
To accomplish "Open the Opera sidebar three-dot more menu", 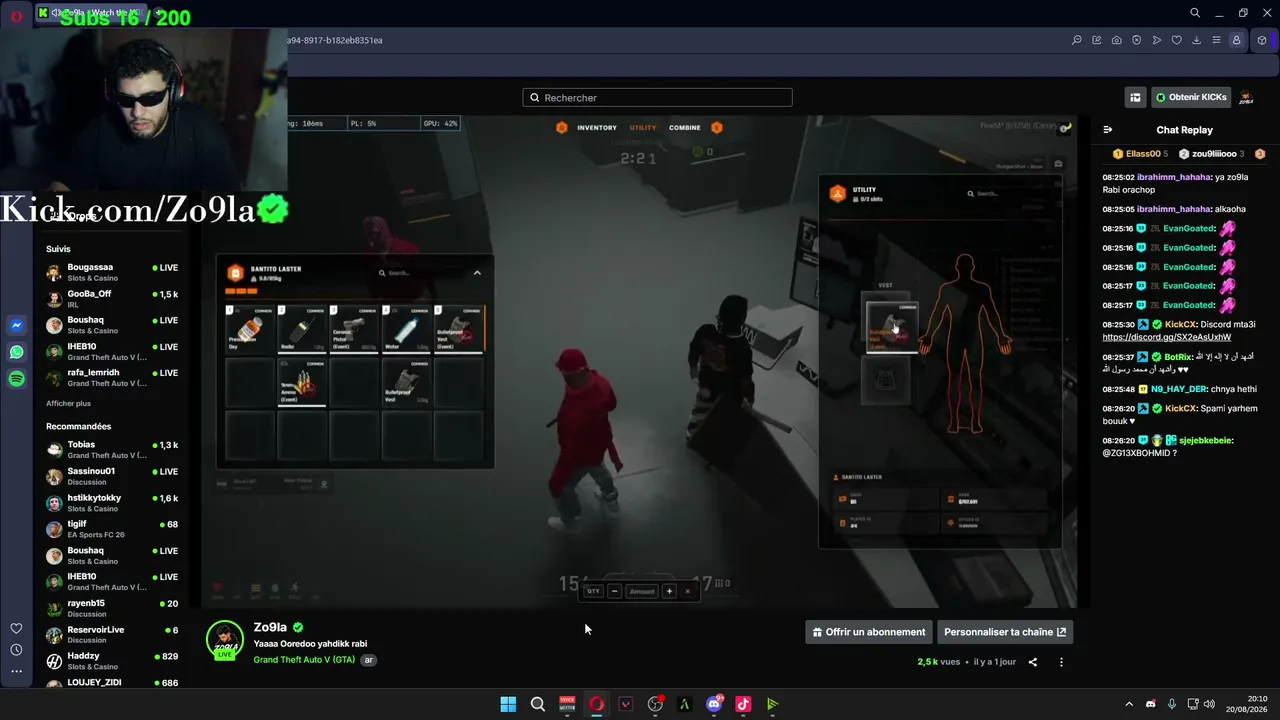I will coord(16,671).
